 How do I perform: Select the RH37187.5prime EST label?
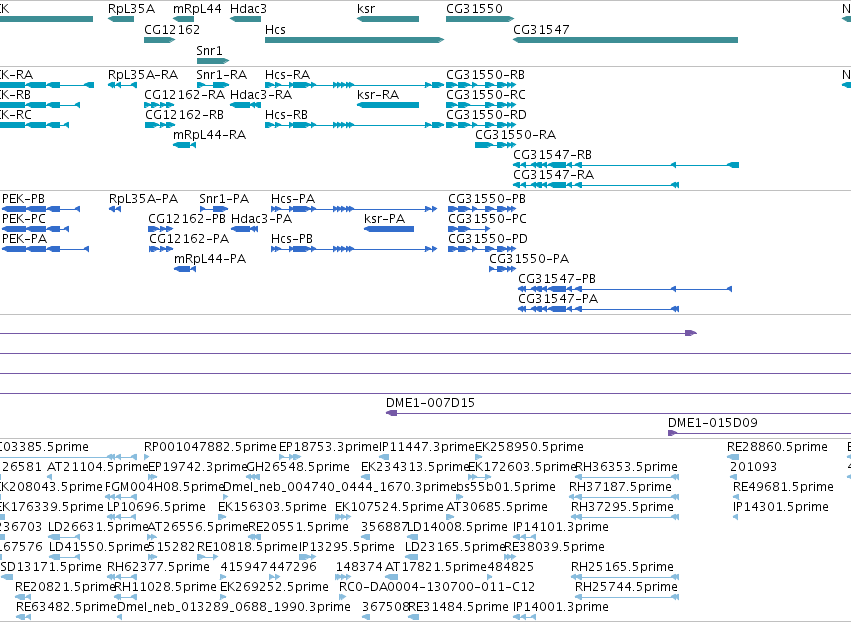pos(620,487)
